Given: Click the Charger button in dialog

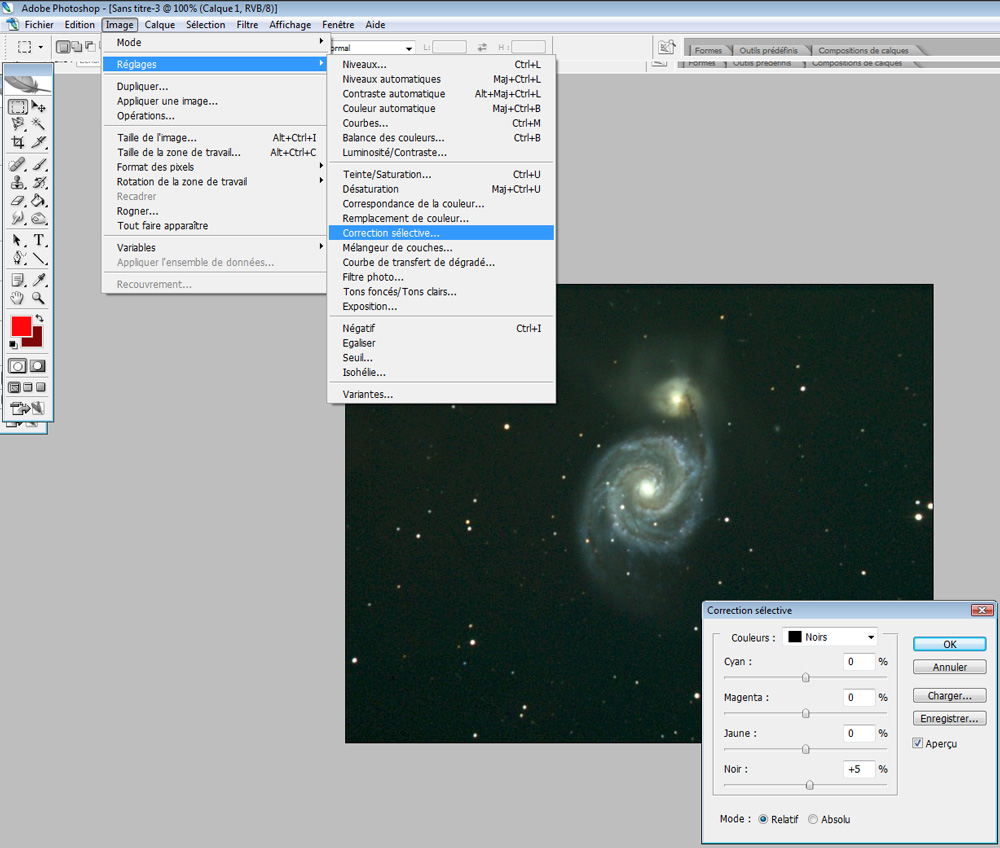Looking at the screenshot, I should [949, 695].
